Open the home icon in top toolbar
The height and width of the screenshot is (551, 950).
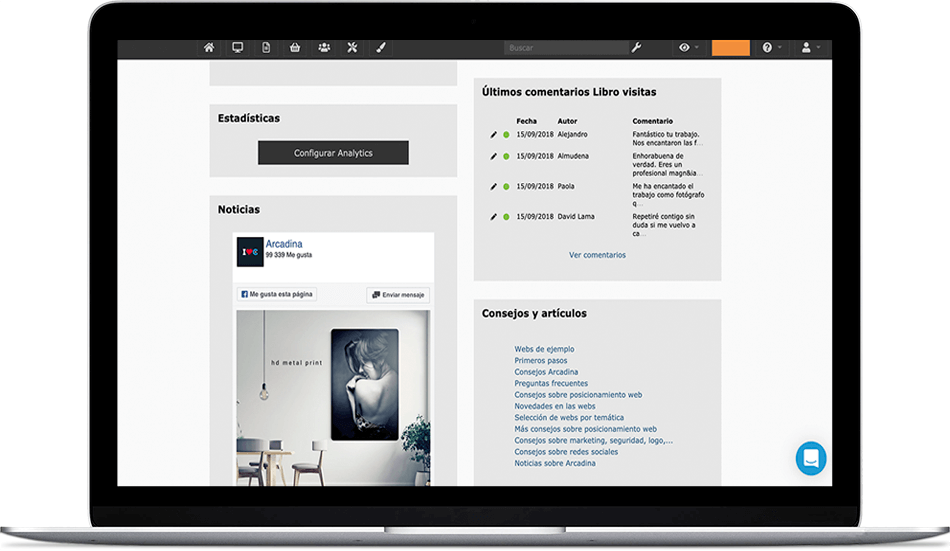(208, 47)
